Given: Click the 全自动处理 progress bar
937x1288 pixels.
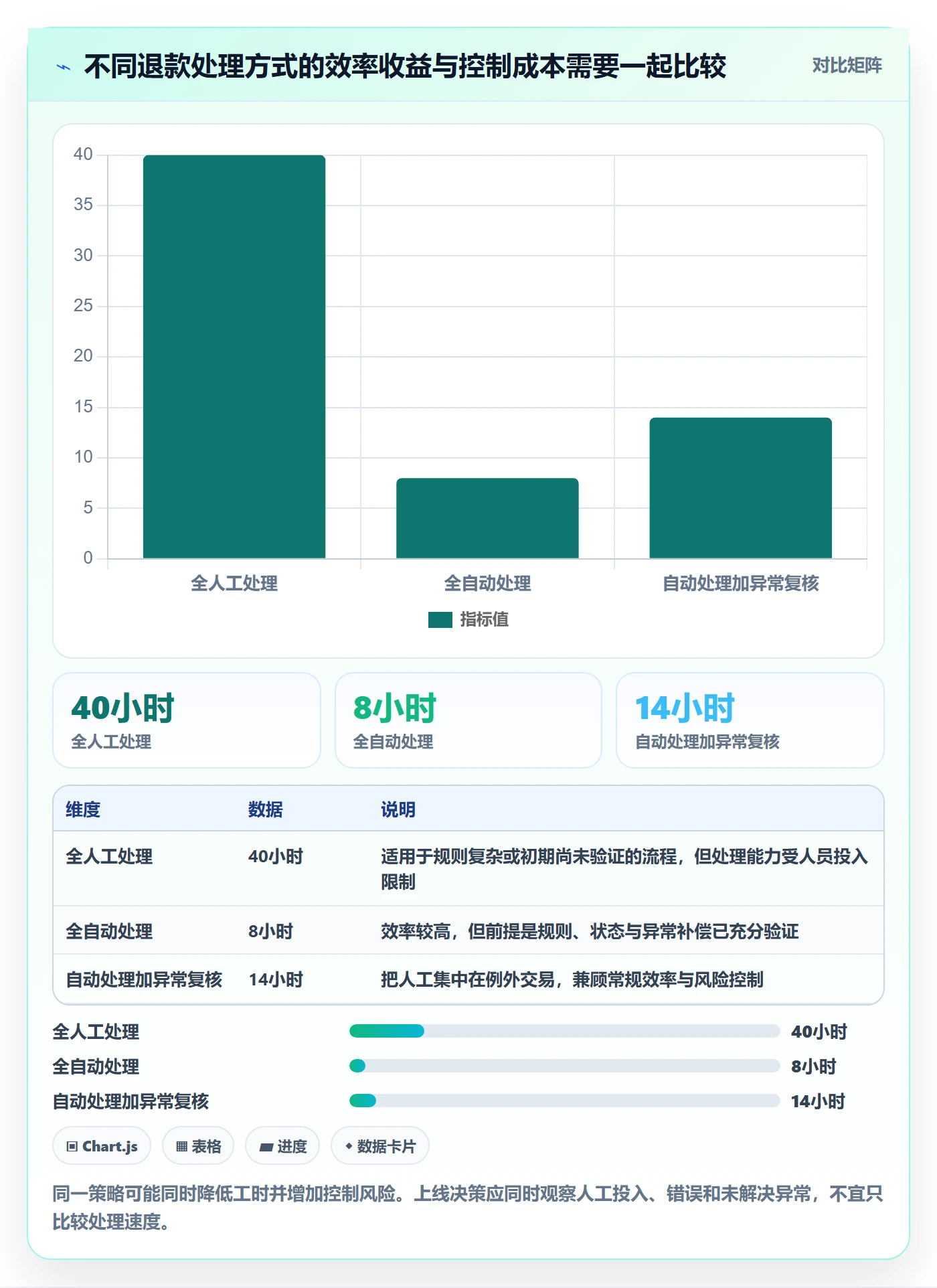Looking at the screenshot, I should pyautogui.click(x=565, y=1066).
